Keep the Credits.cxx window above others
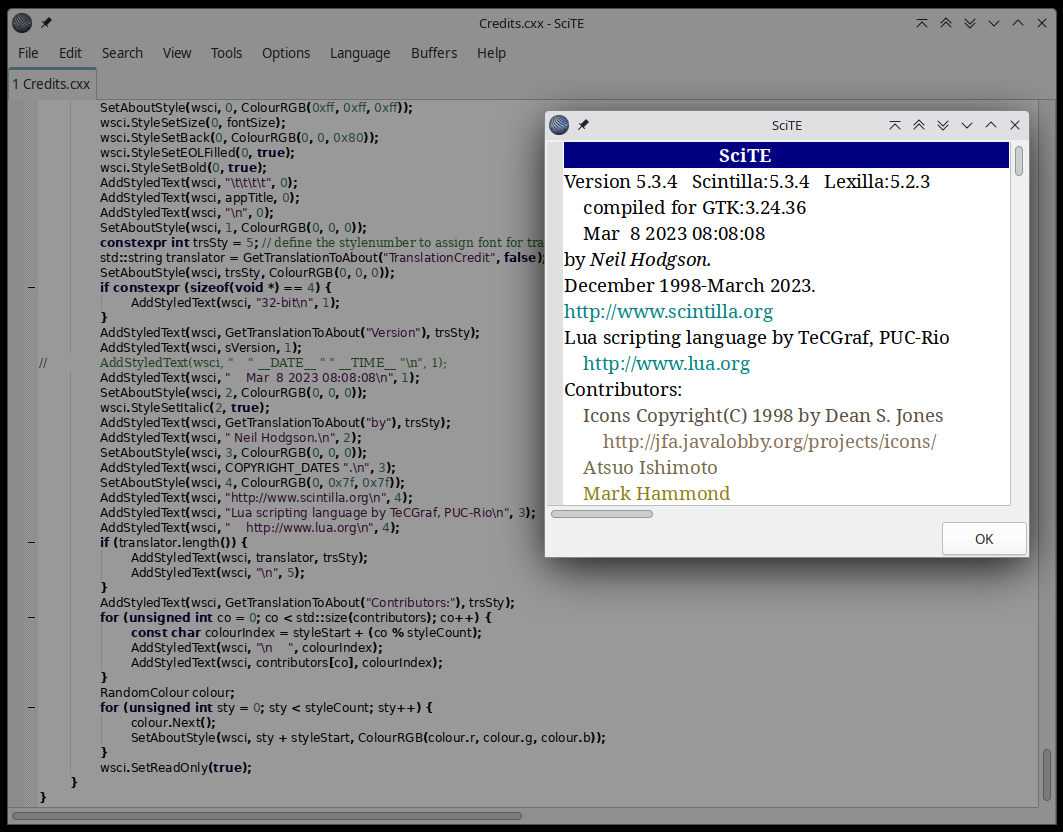 (x=946, y=23)
